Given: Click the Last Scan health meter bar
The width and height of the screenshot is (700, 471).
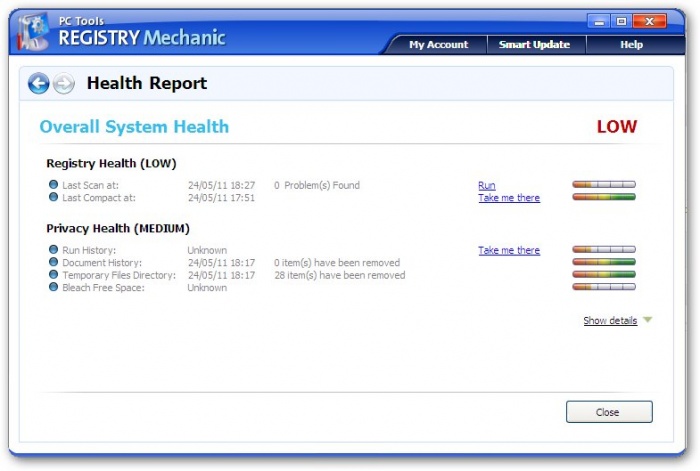Looking at the screenshot, I should (x=604, y=184).
